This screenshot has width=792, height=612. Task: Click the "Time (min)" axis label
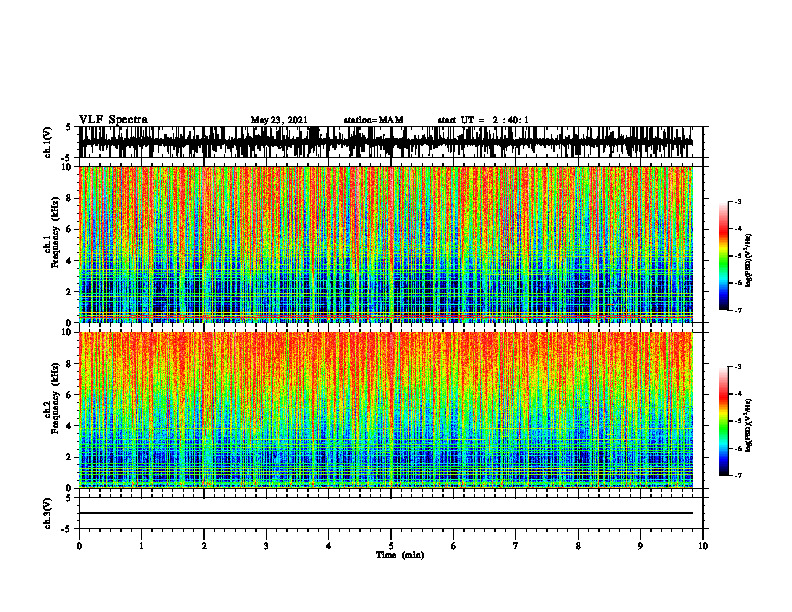(x=400, y=555)
